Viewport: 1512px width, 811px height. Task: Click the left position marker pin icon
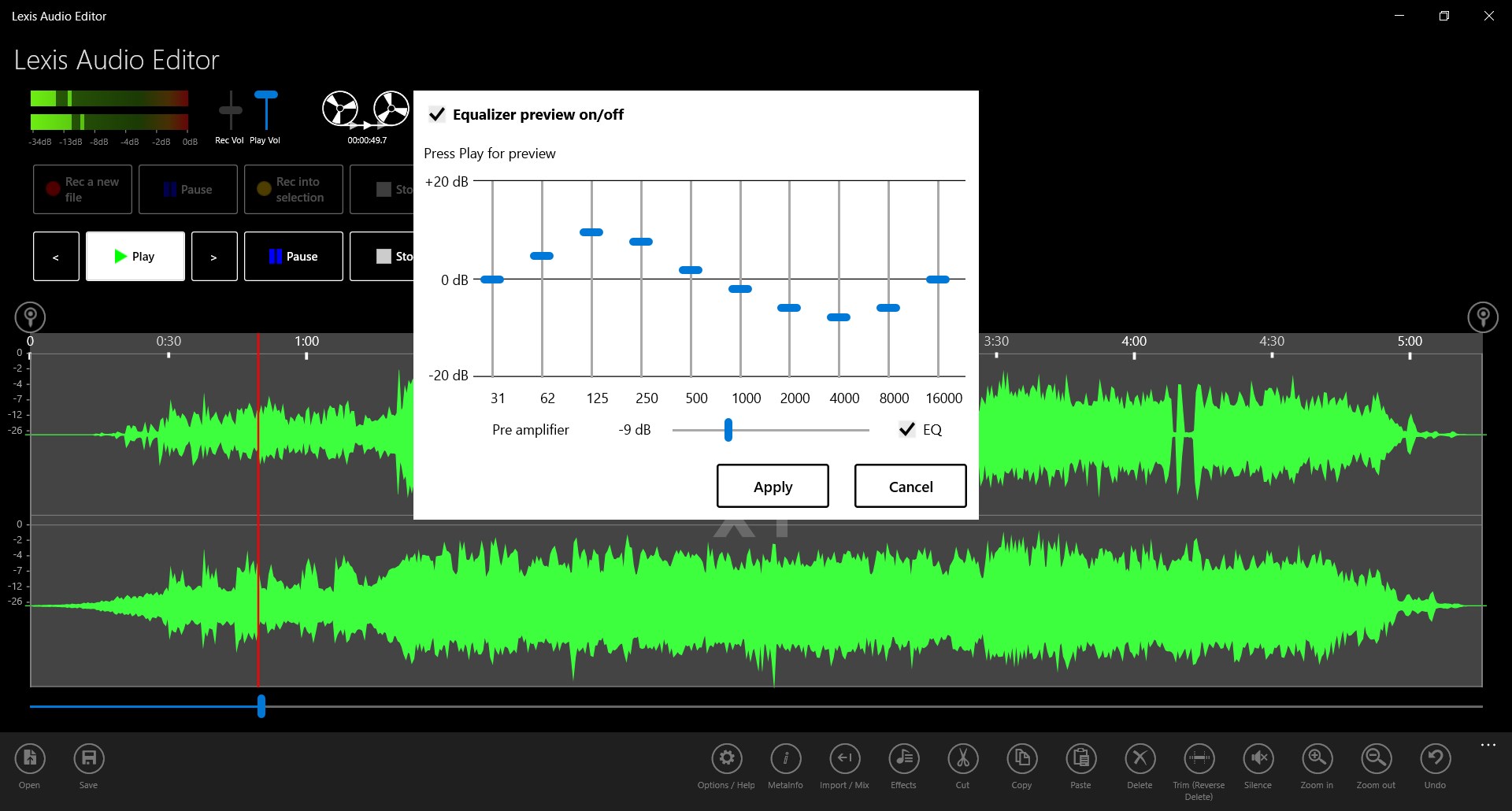pyautogui.click(x=29, y=317)
